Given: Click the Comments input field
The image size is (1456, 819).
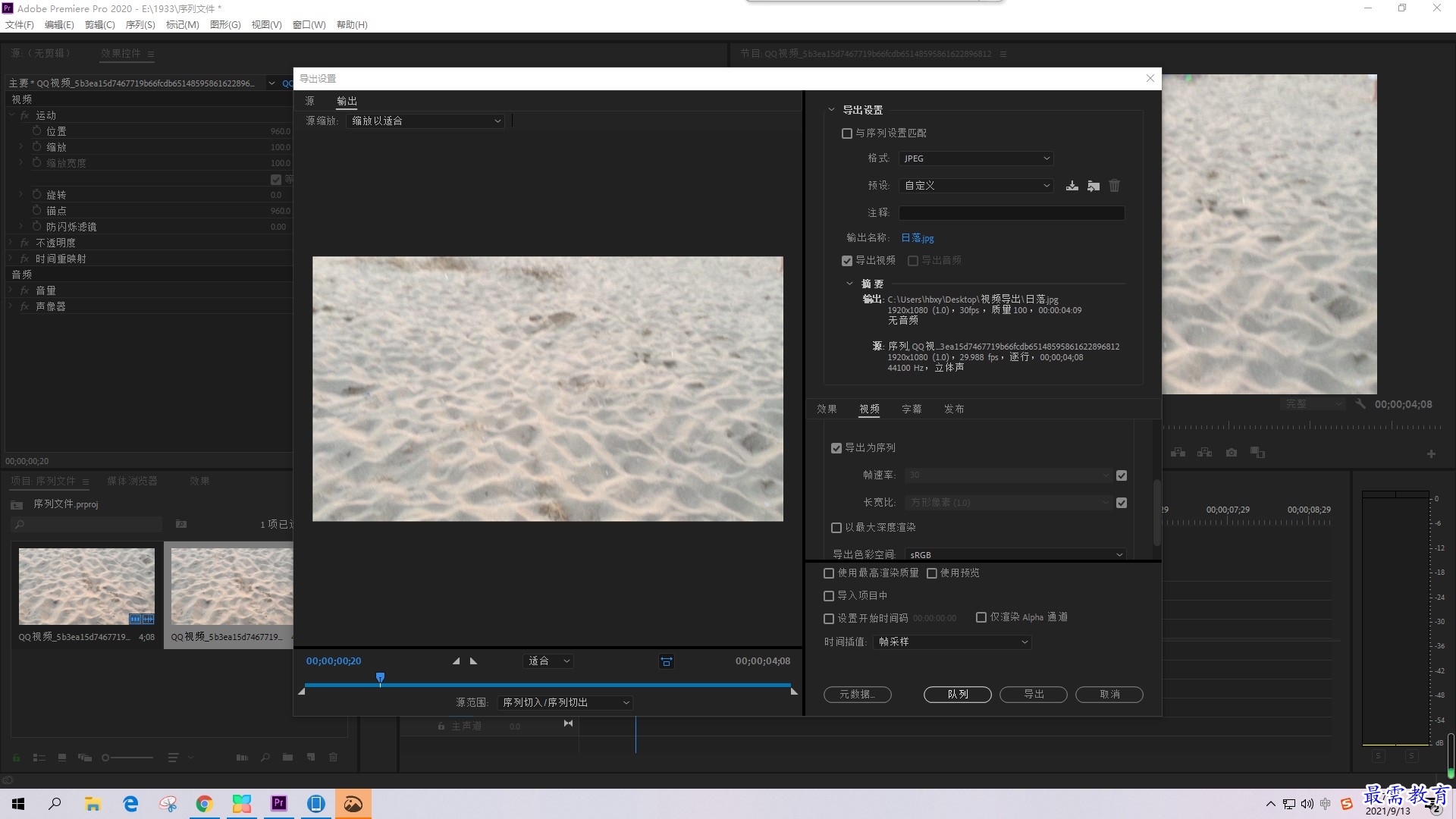Looking at the screenshot, I should click(1012, 213).
